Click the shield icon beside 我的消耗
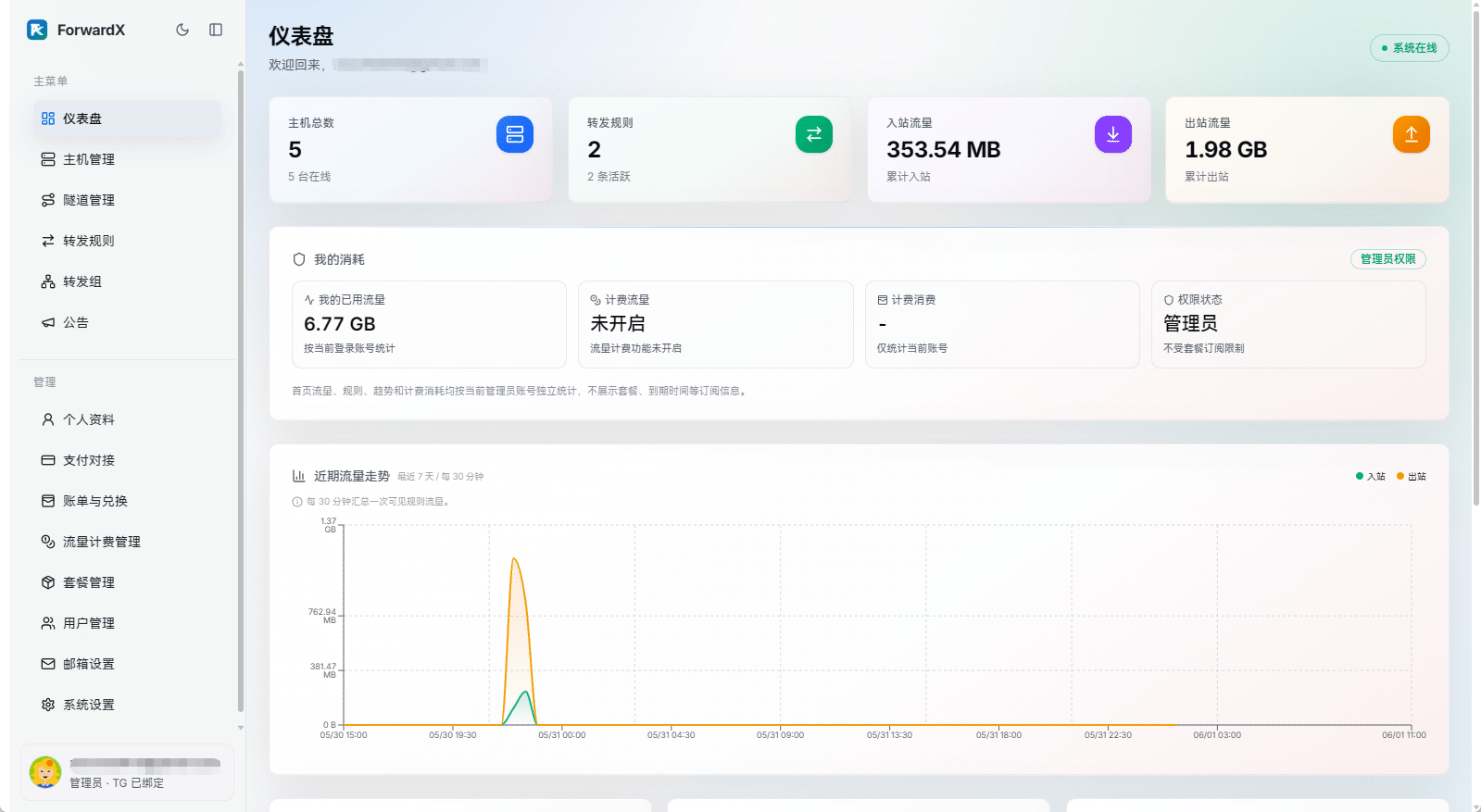The height and width of the screenshot is (812, 1481). [x=299, y=259]
